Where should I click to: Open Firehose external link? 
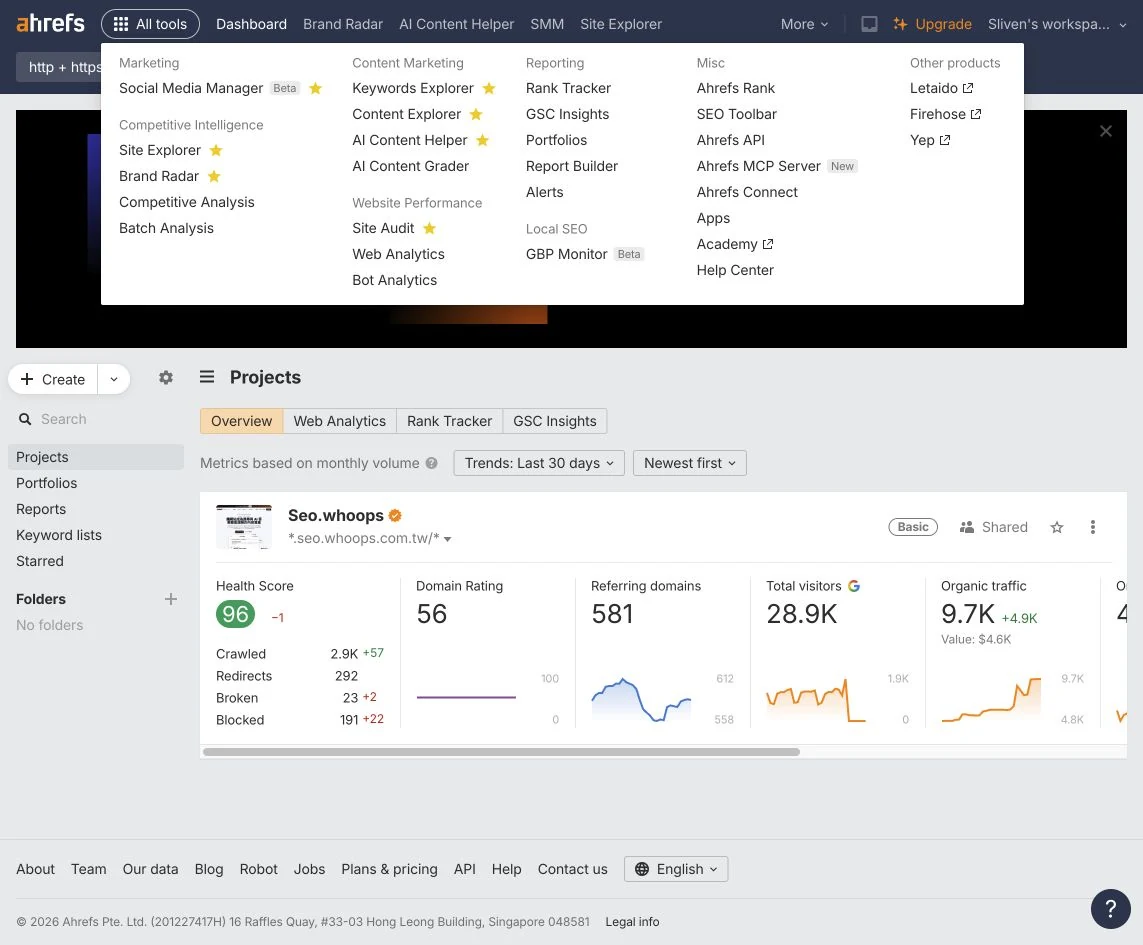point(945,114)
